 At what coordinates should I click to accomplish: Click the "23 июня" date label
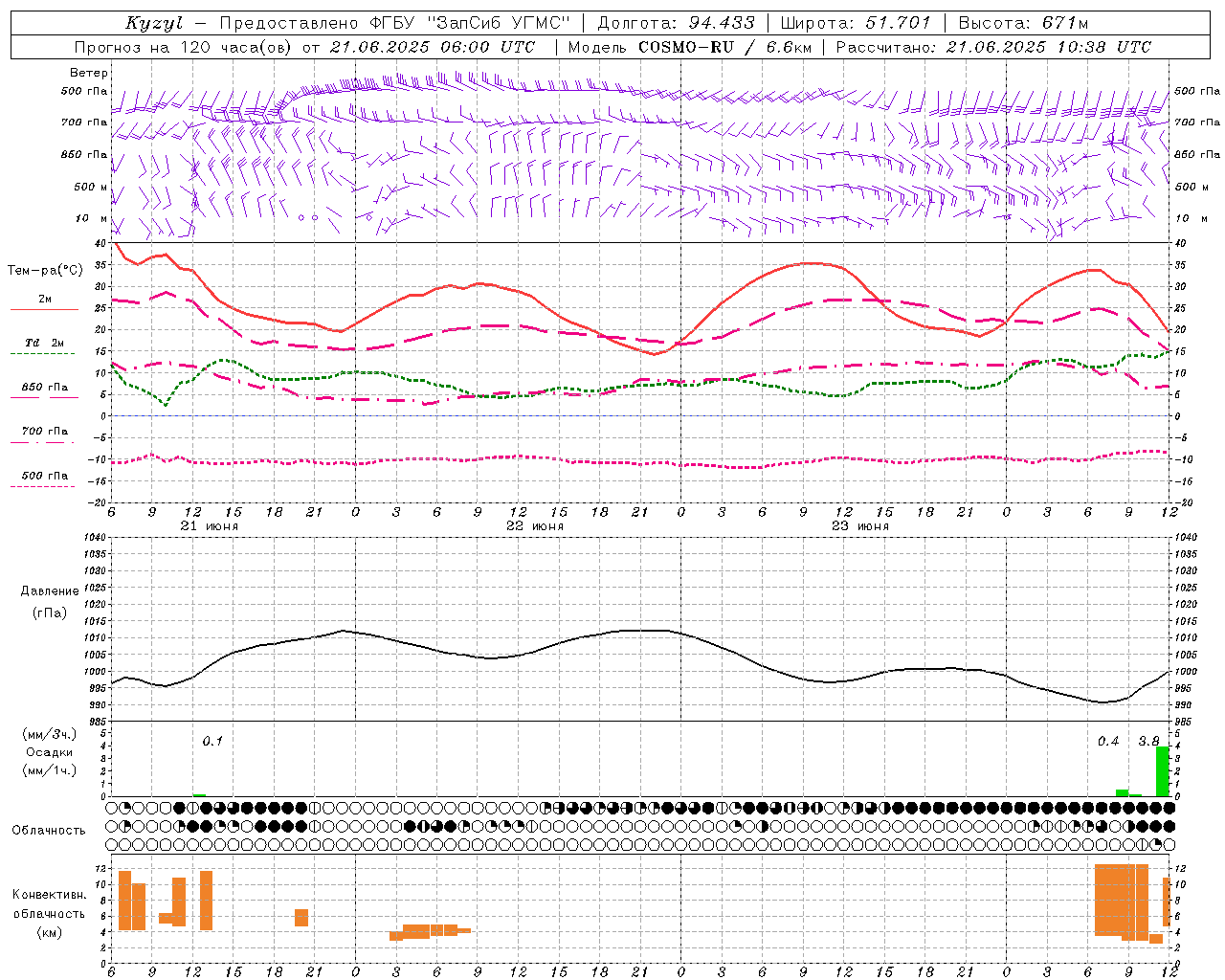click(860, 526)
